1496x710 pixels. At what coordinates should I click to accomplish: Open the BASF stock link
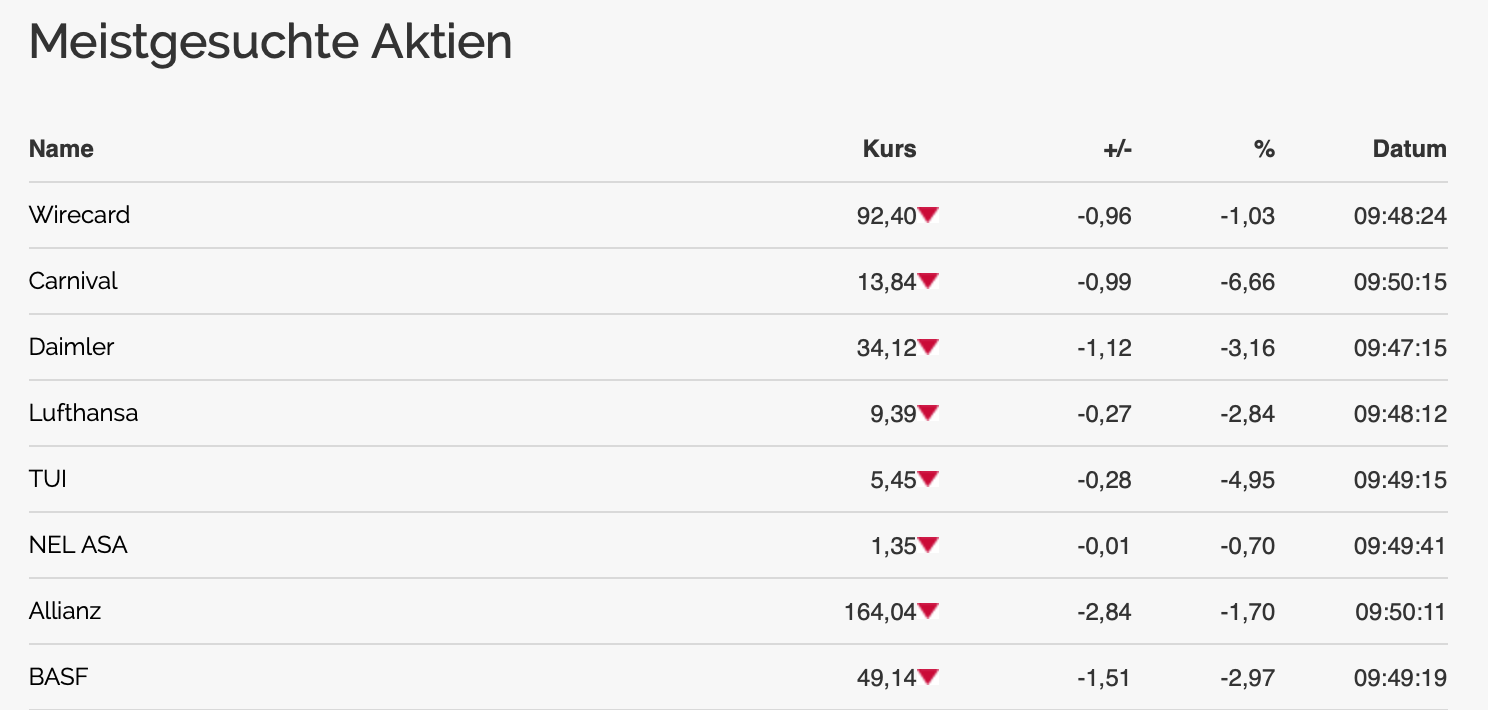[x=58, y=677]
